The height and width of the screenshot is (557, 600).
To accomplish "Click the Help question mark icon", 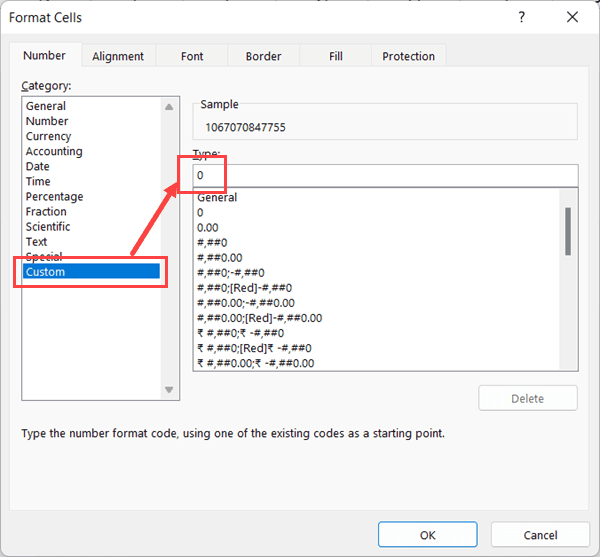I will pyautogui.click(x=522, y=17).
